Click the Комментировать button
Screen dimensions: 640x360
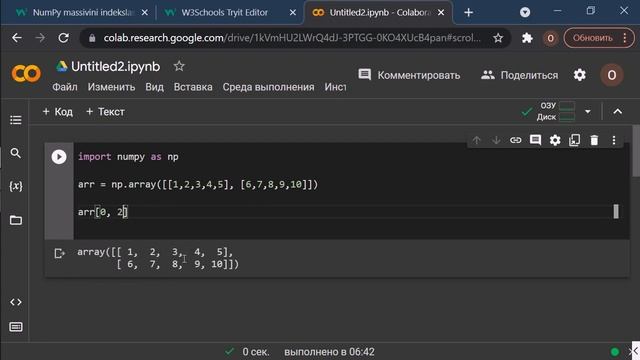[x=409, y=75]
